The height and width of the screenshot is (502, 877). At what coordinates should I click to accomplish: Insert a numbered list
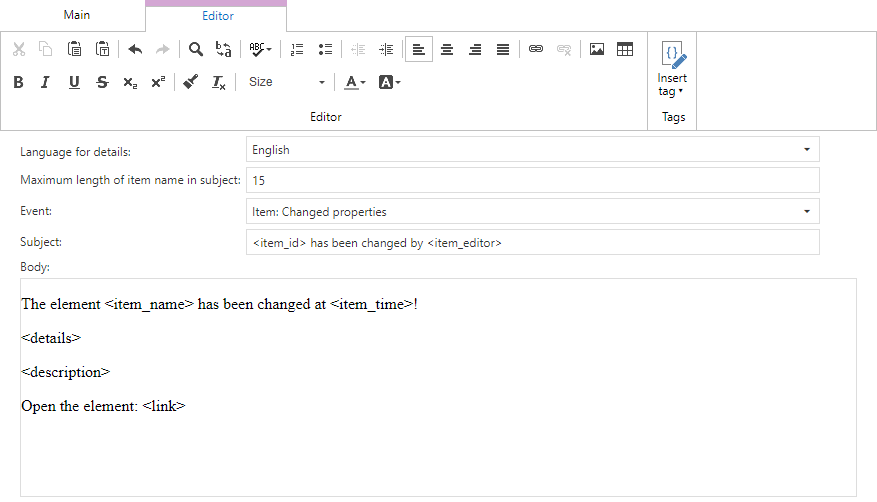(x=296, y=49)
